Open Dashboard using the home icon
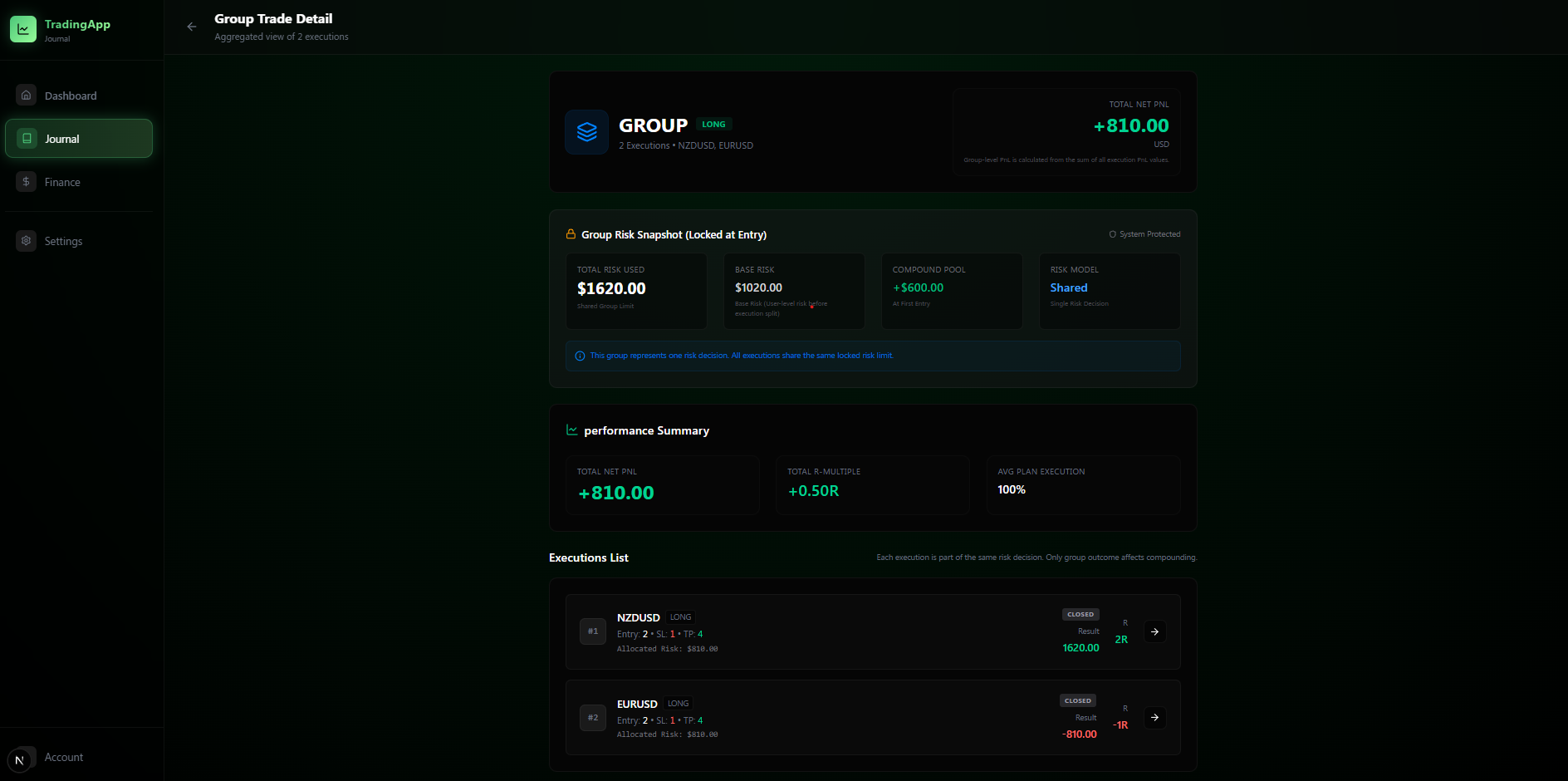This screenshot has width=1568, height=781. (26, 95)
